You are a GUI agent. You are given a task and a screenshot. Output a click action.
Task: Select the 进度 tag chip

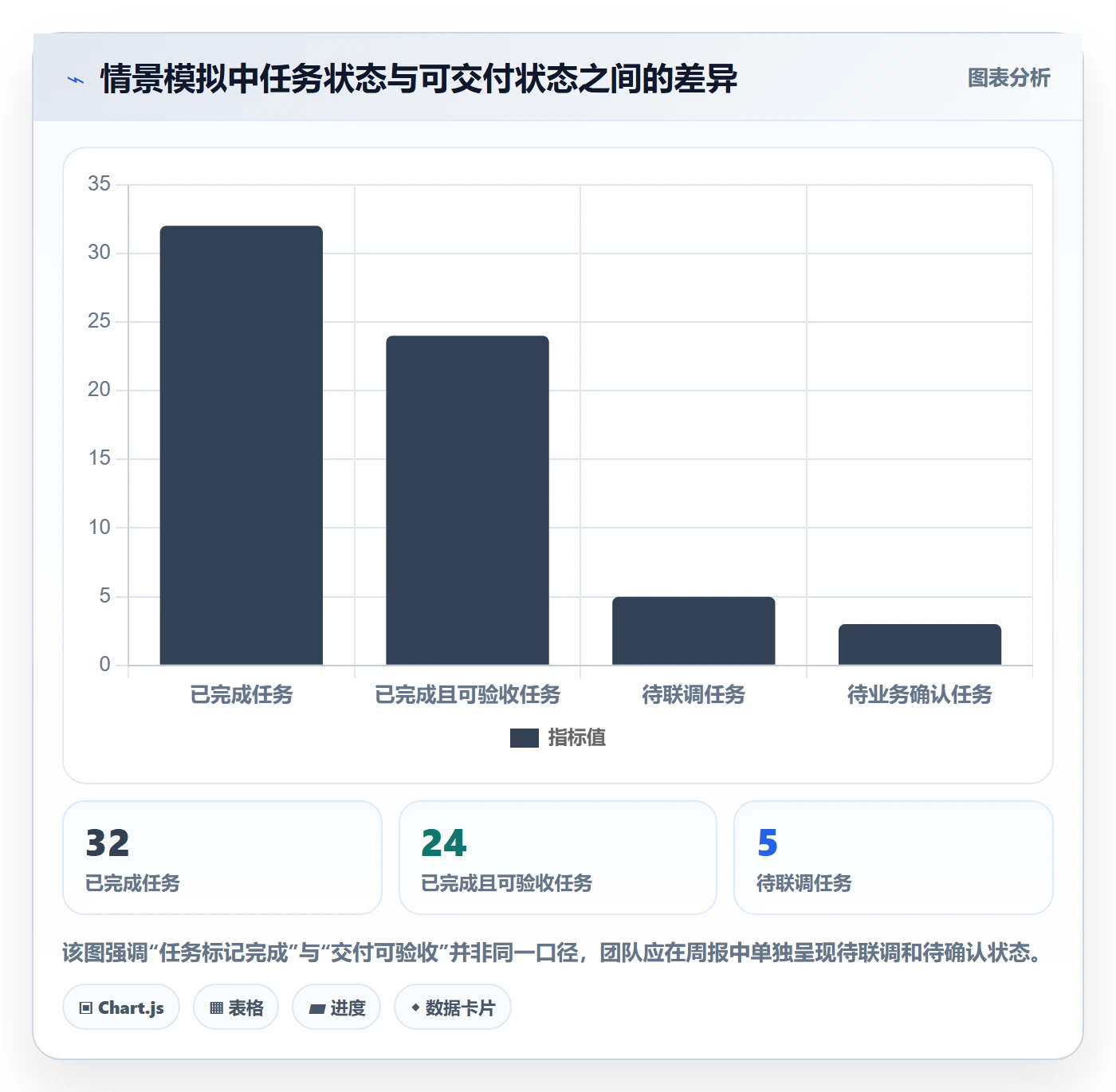pyautogui.click(x=336, y=1008)
